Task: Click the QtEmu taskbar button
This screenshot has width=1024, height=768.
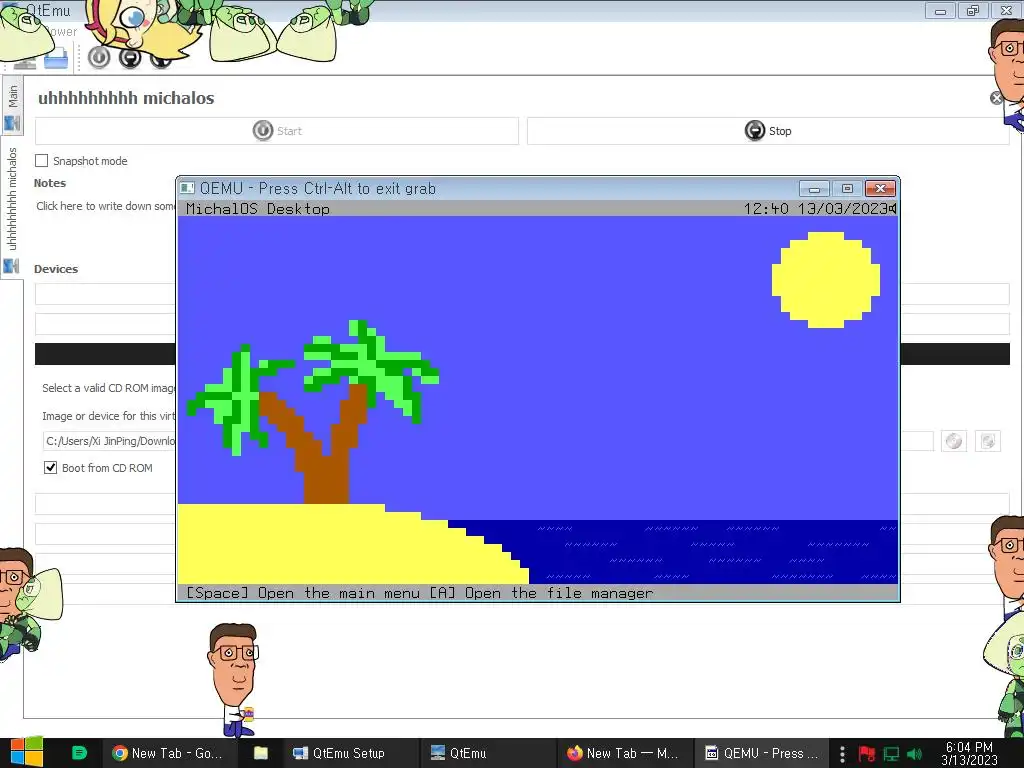Action: (x=487, y=753)
